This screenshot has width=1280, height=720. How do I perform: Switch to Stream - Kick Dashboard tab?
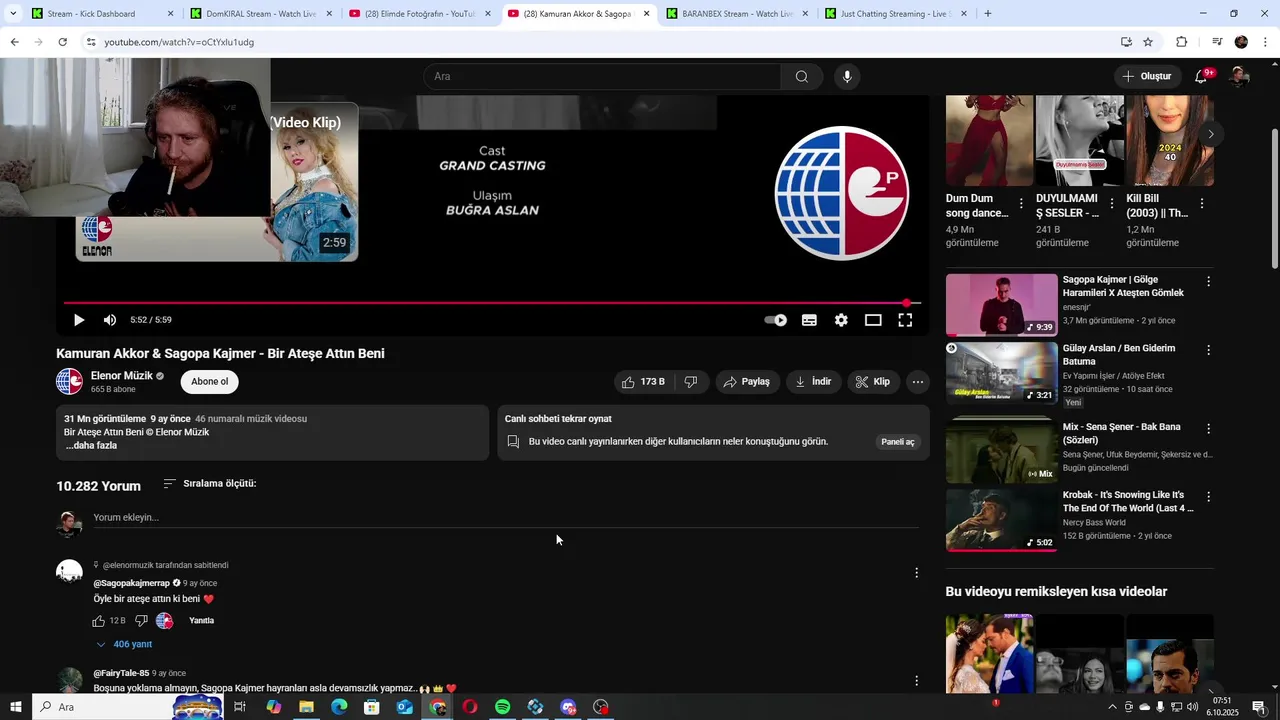(x=103, y=14)
